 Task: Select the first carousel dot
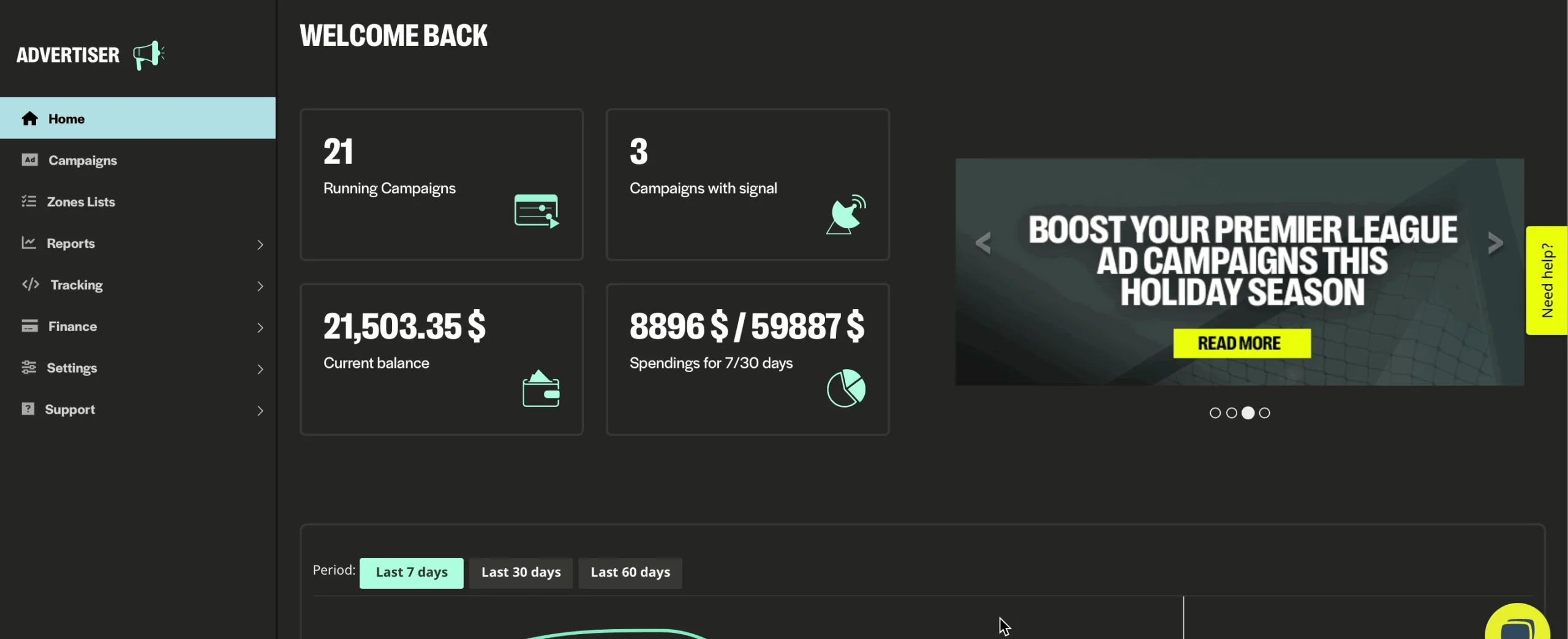click(1215, 413)
